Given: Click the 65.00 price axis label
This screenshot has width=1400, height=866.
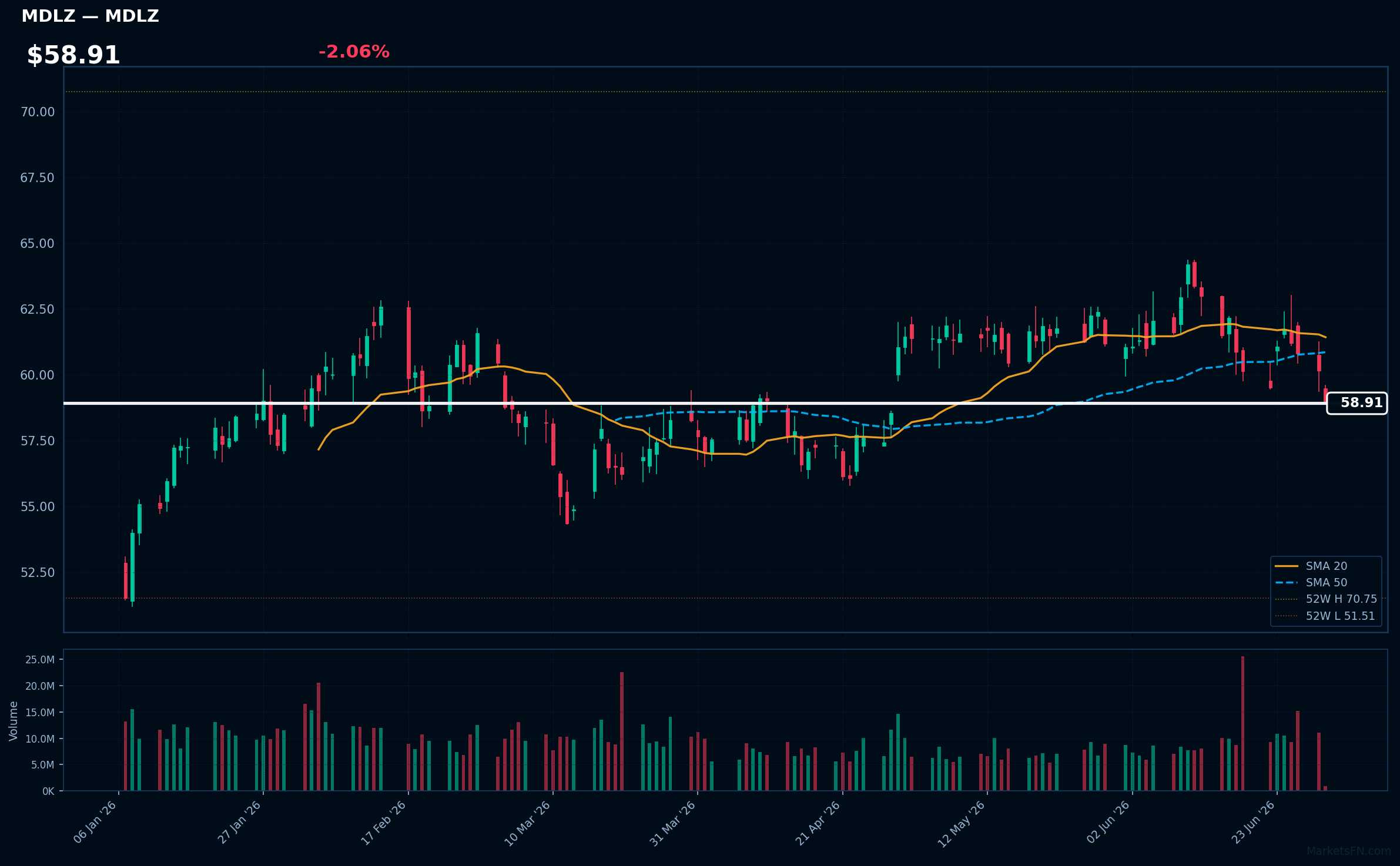Looking at the screenshot, I should pos(37,243).
